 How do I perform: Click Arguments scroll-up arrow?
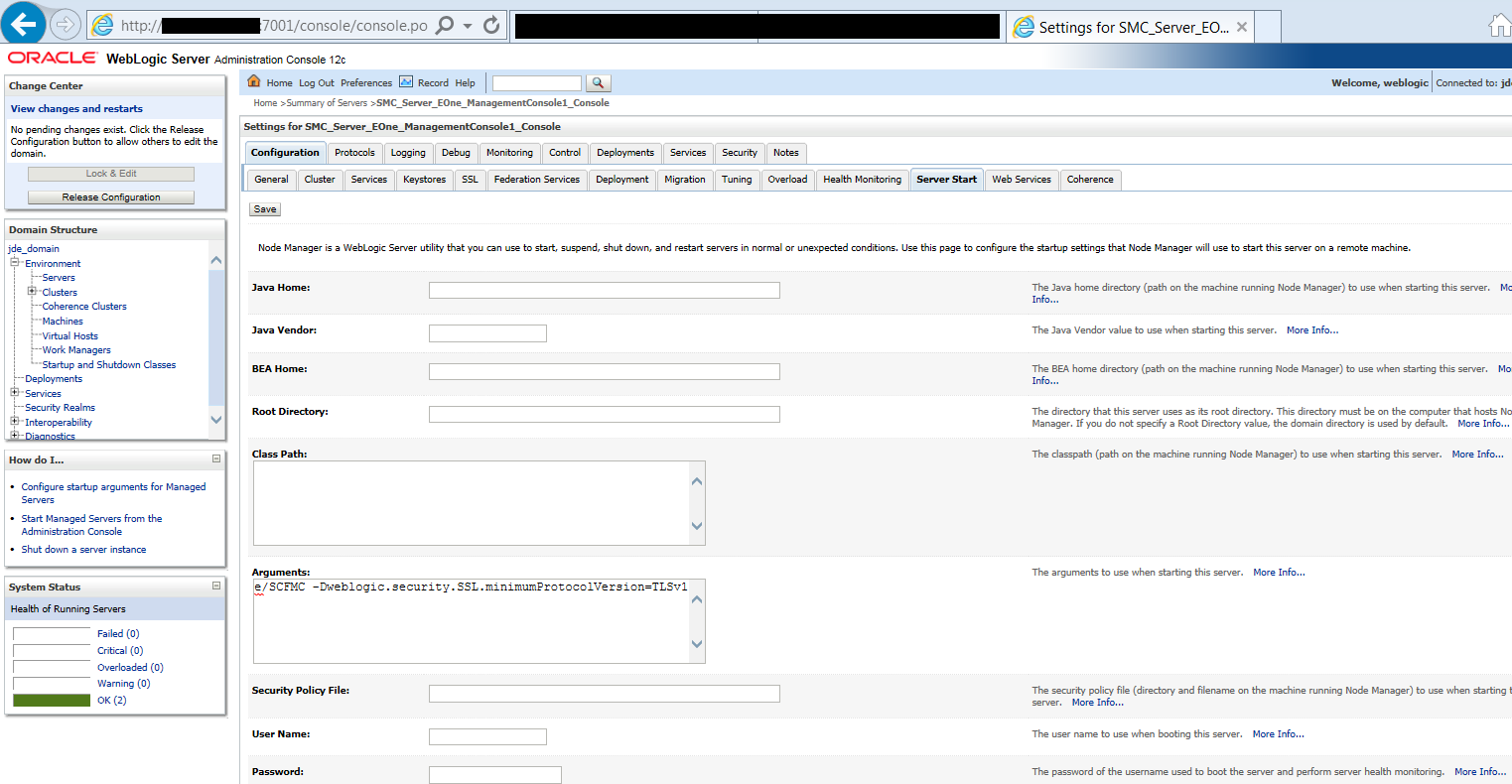coord(697,599)
